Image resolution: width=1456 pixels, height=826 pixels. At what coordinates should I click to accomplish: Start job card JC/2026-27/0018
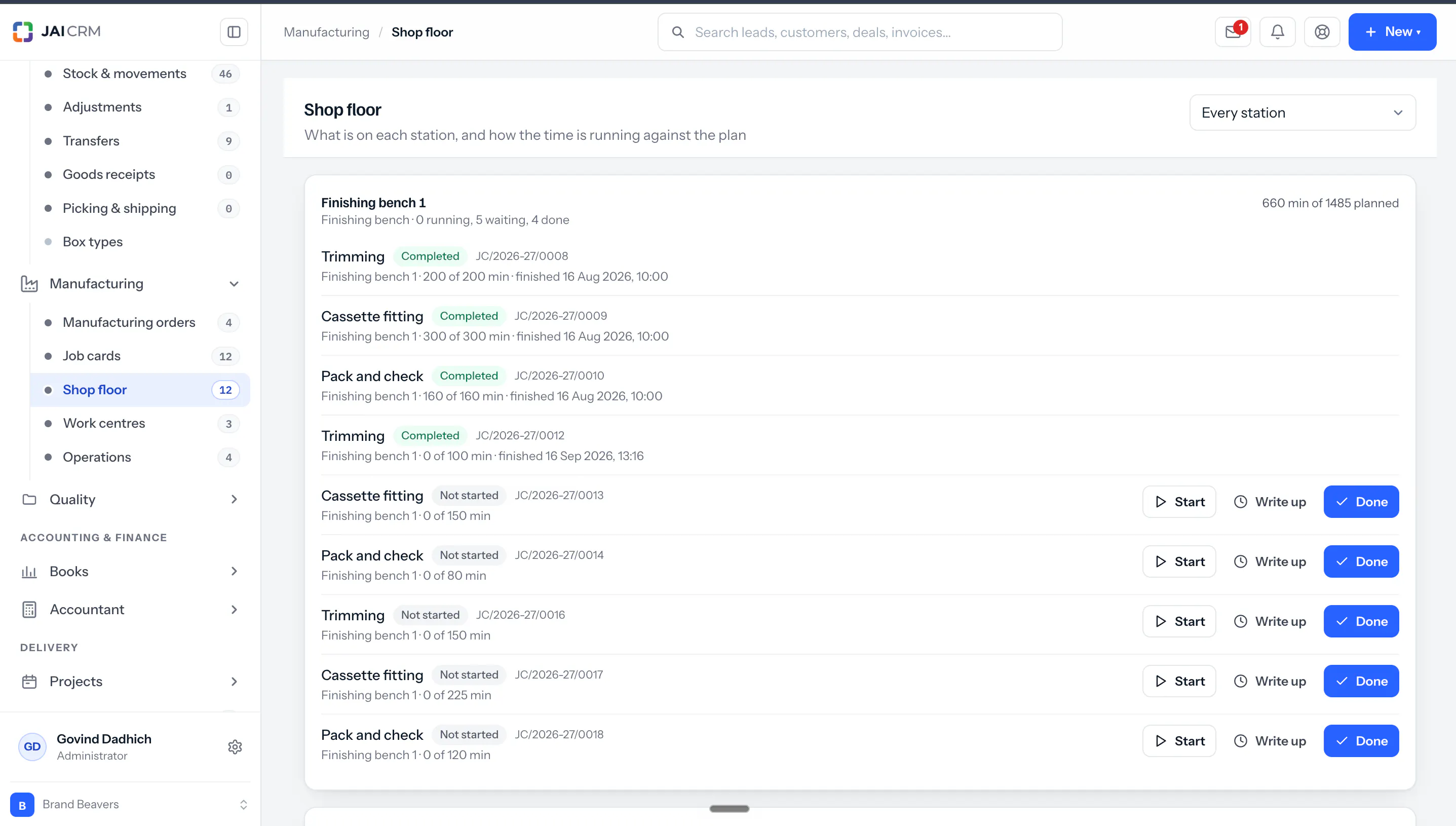(x=1179, y=741)
